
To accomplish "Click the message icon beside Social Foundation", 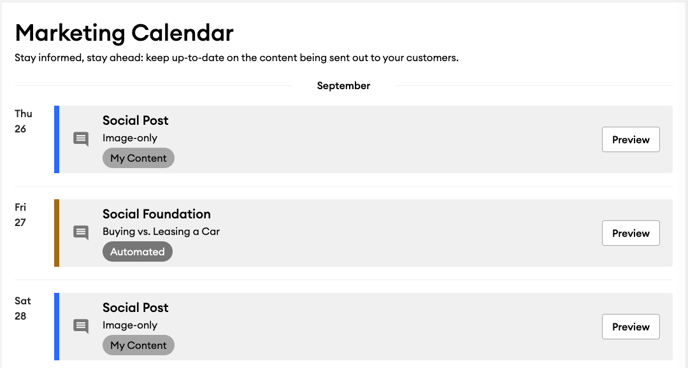I will click(x=81, y=232).
